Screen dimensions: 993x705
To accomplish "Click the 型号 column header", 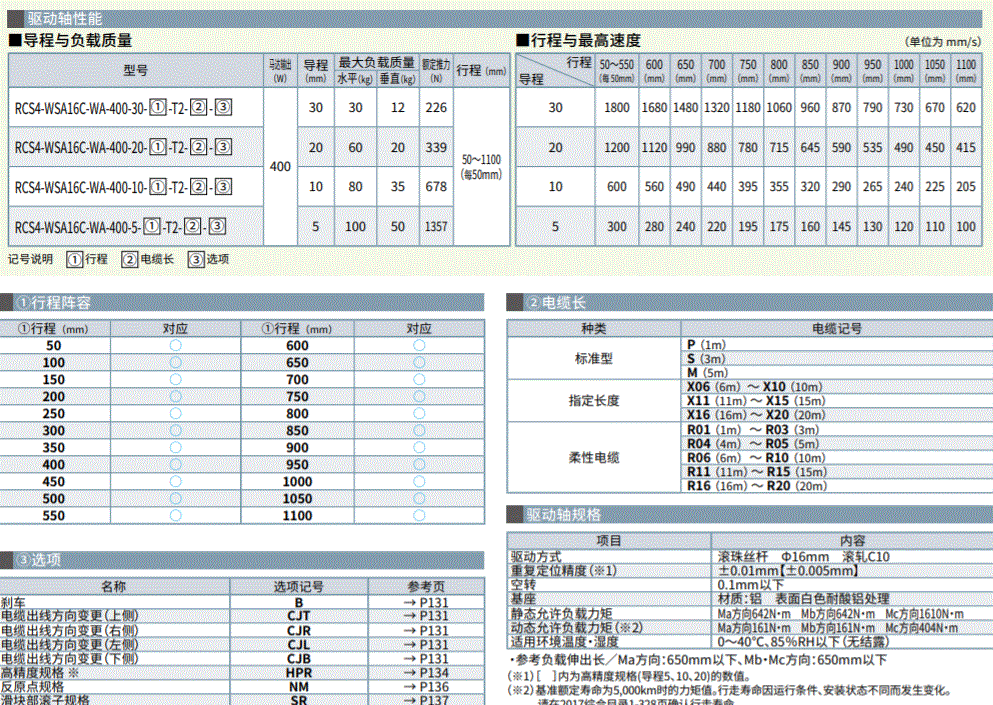I will tap(136, 70).
